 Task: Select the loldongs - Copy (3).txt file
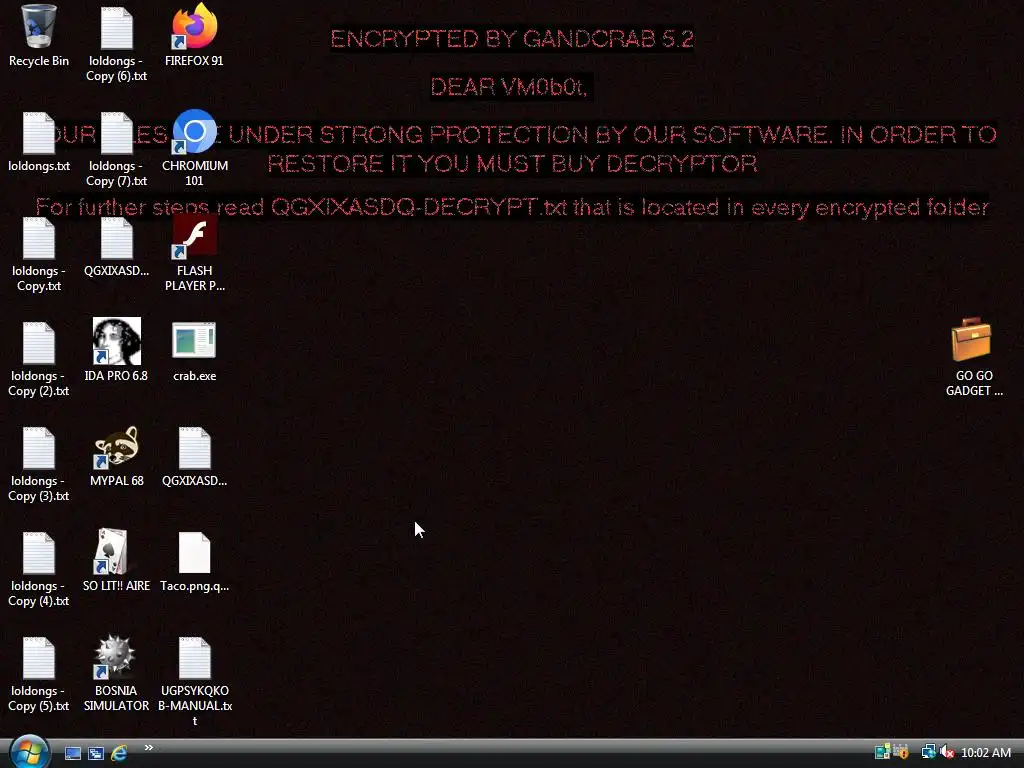(39, 464)
